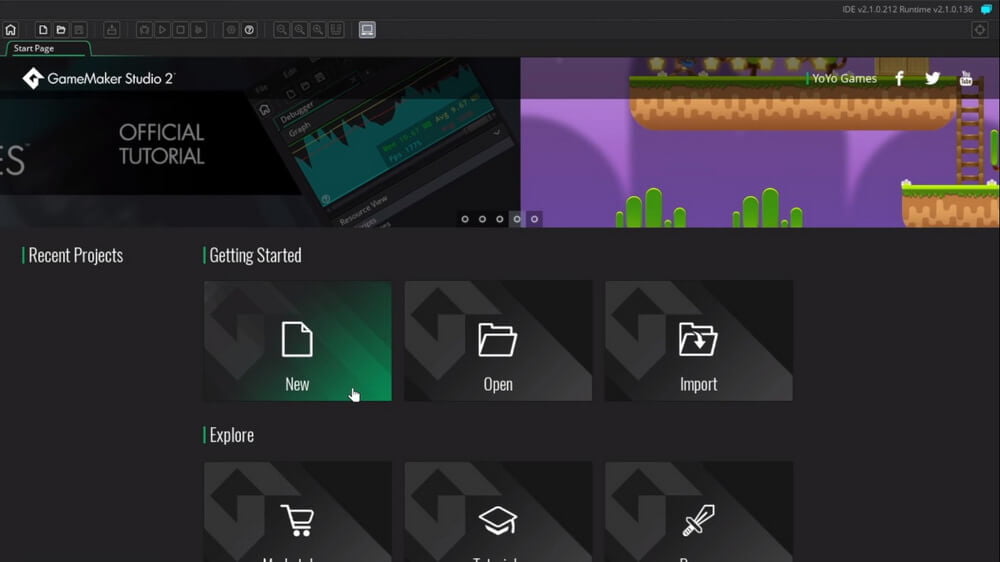This screenshot has width=1000, height=562.
Task: Click the middle magnifier zoom icon
Action: (x=299, y=30)
